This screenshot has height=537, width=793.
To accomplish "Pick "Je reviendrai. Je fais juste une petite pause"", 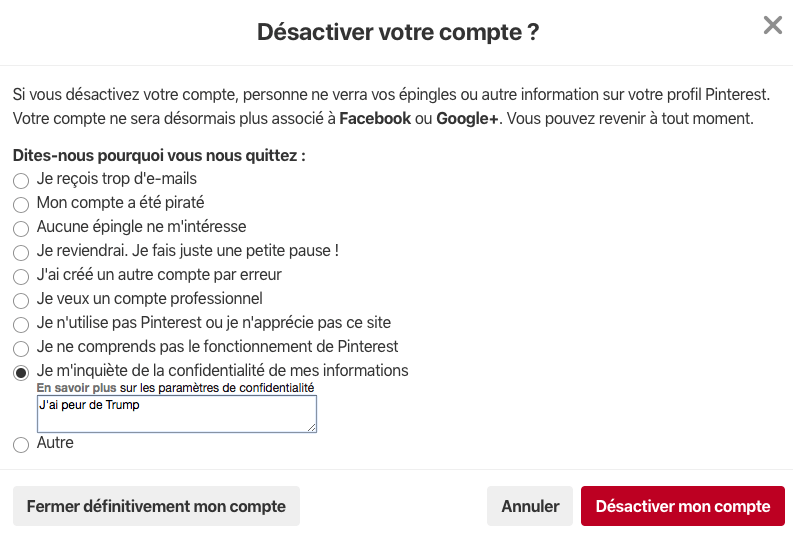I will (x=21, y=253).
